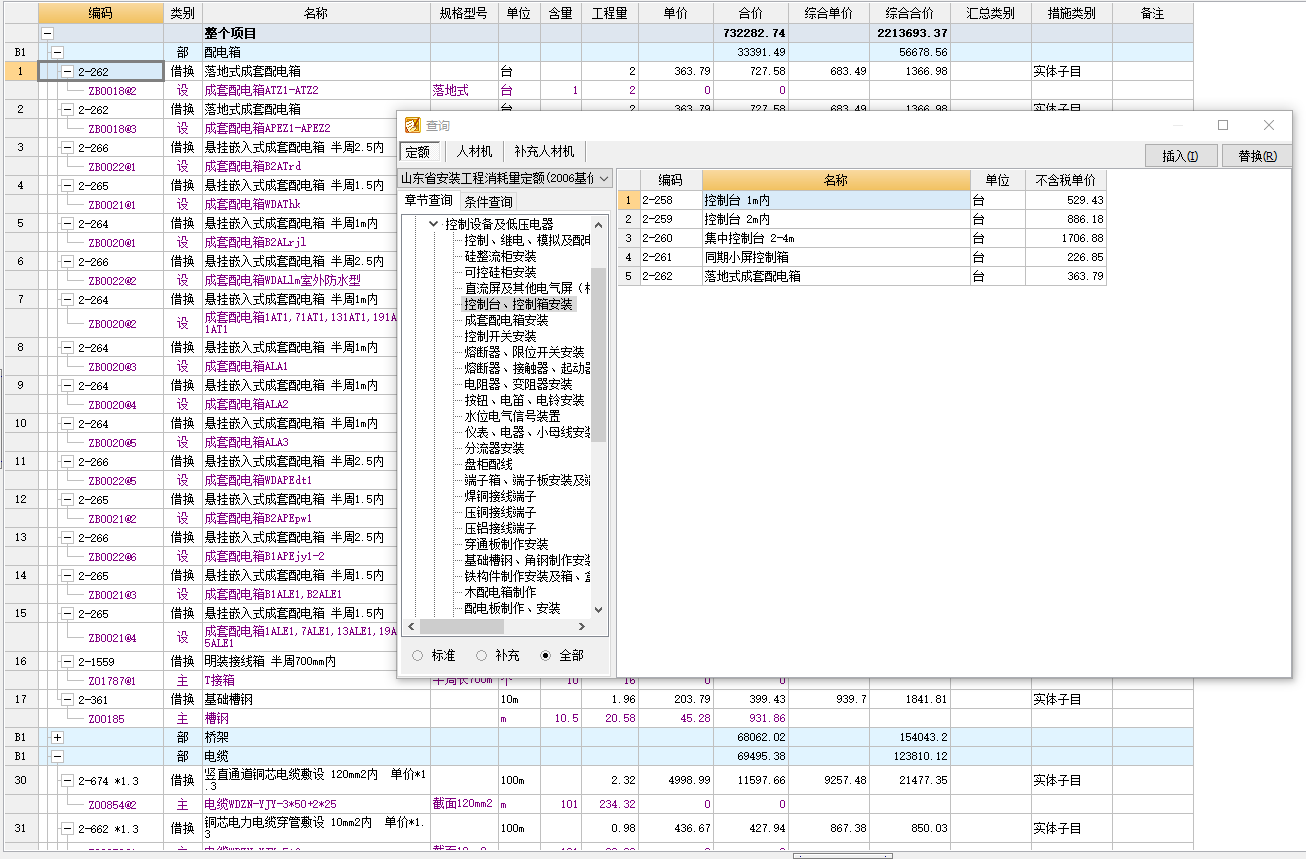Image resolution: width=1306 pixels, height=859 pixels.
Task: Select tree item 分流器安装
Action: [x=494, y=448]
